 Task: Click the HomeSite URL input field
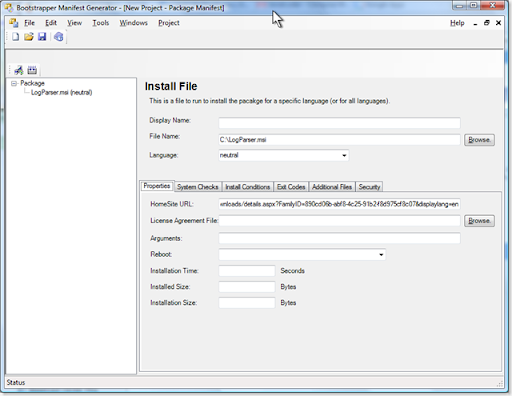(x=339, y=204)
